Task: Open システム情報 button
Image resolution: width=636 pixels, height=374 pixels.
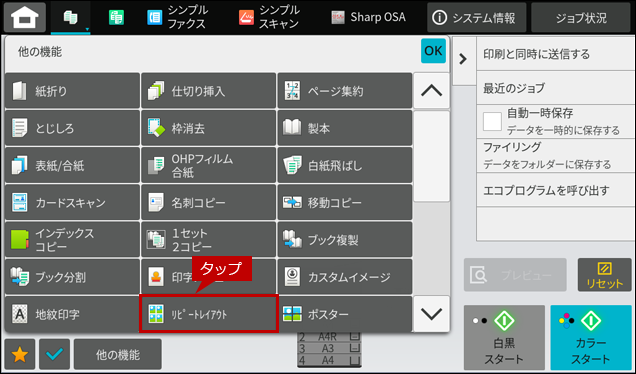Action: (x=477, y=17)
